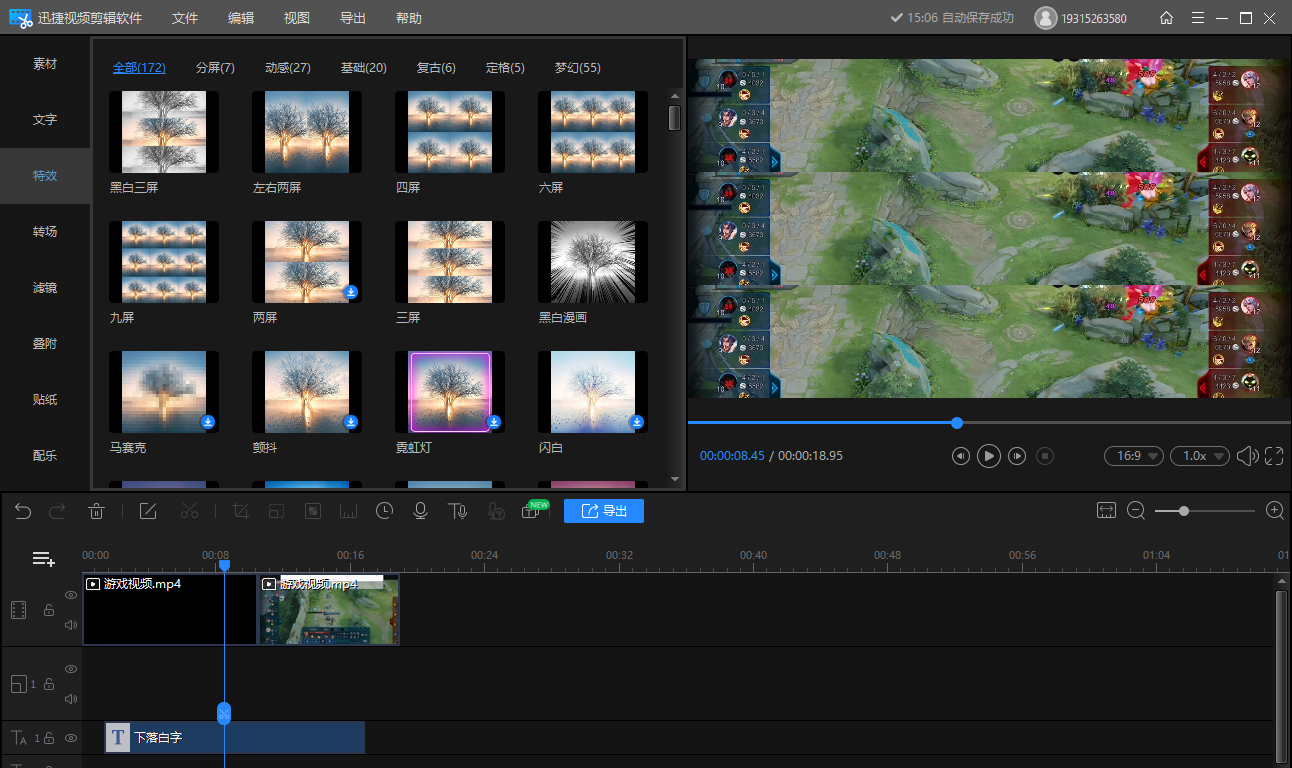This screenshot has width=1292, height=768.
Task: Switch to the 转场 sidebar tab
Action: click(45, 232)
